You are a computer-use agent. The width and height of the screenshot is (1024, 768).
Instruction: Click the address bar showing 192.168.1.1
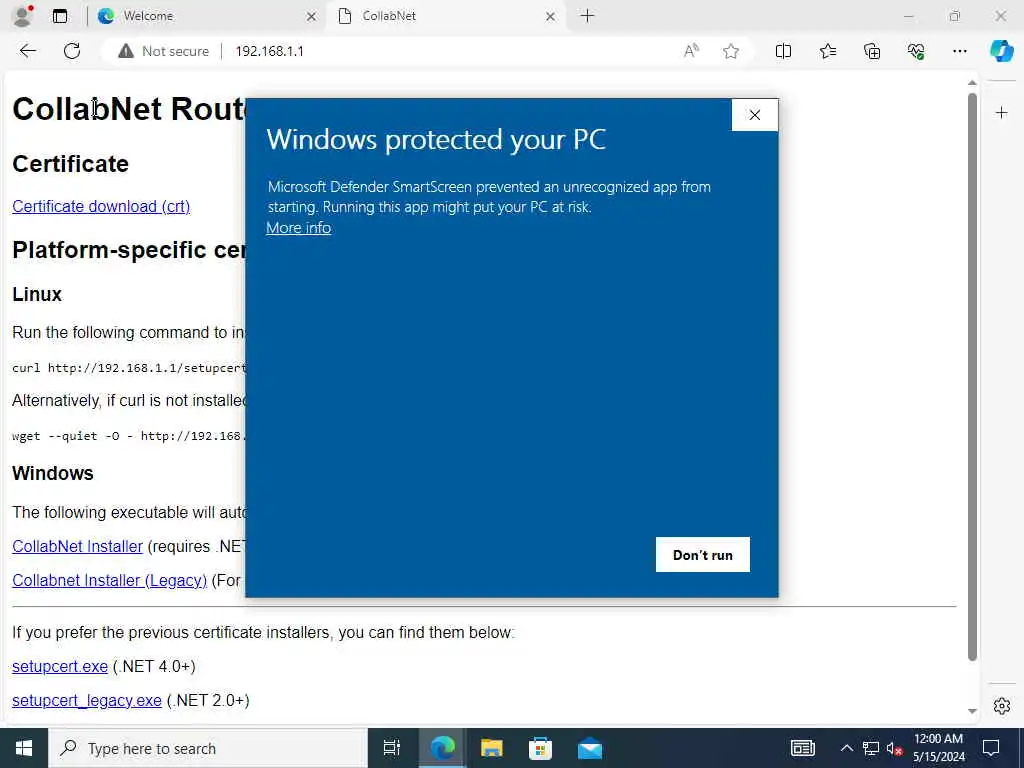coord(269,51)
